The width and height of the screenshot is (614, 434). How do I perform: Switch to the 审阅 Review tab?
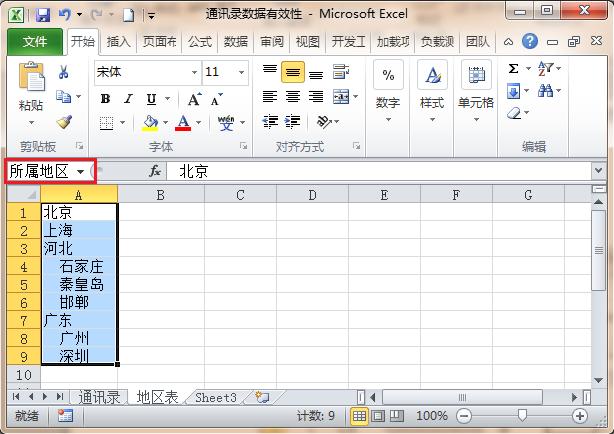point(272,41)
